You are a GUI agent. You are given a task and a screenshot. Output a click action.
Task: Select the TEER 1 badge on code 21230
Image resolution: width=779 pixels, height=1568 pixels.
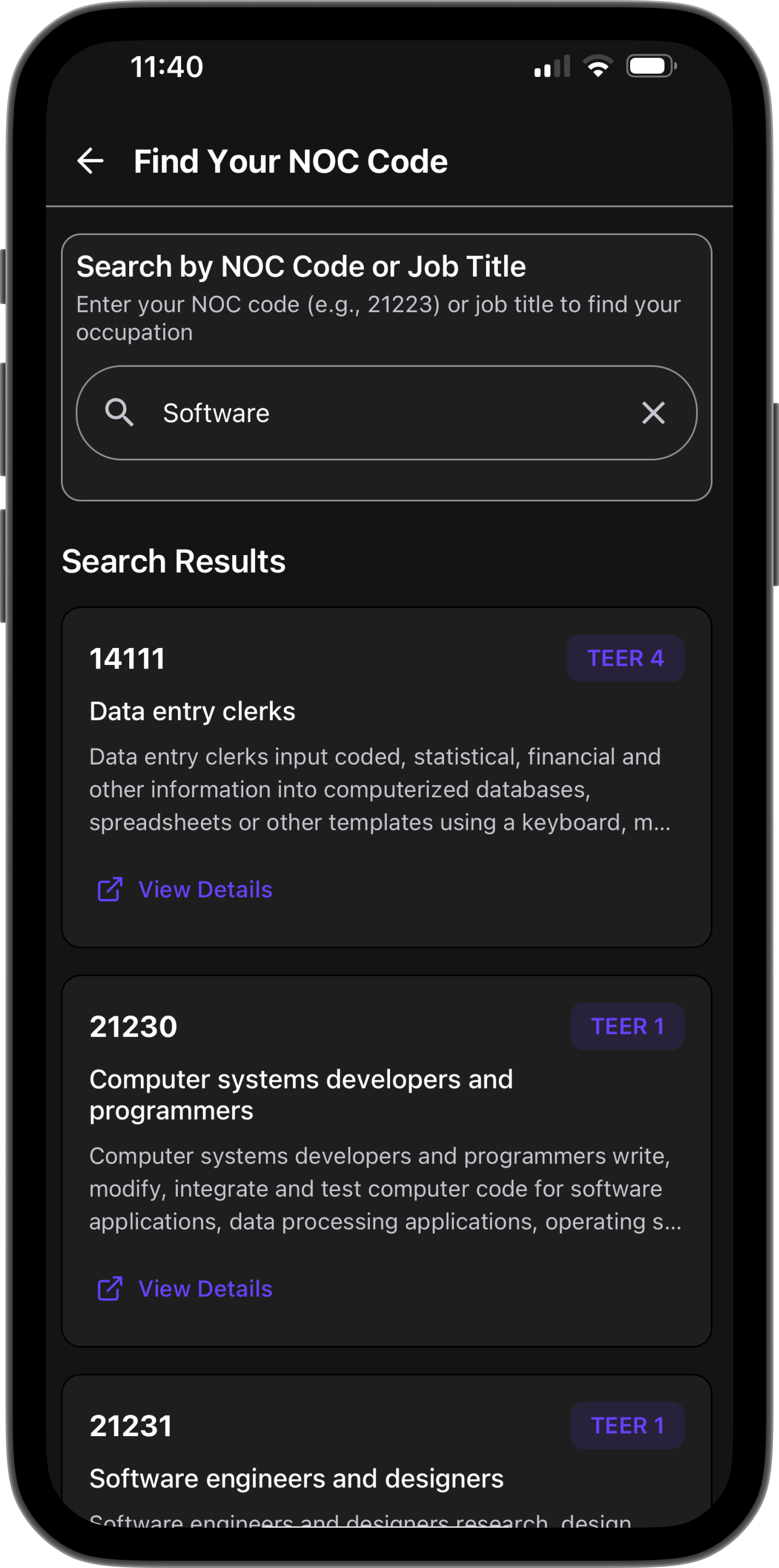point(627,1026)
